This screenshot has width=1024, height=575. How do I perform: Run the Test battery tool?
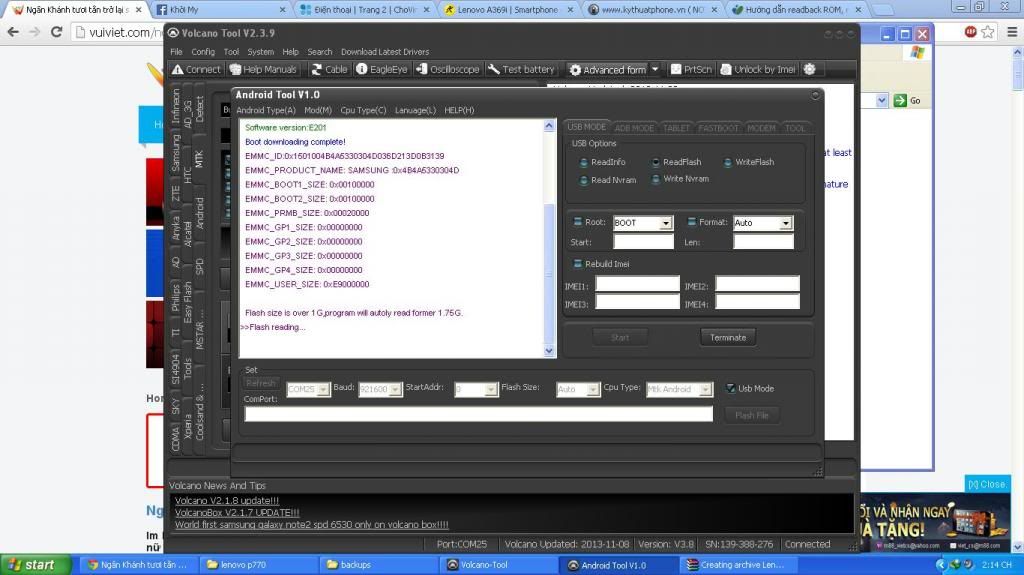(x=521, y=69)
